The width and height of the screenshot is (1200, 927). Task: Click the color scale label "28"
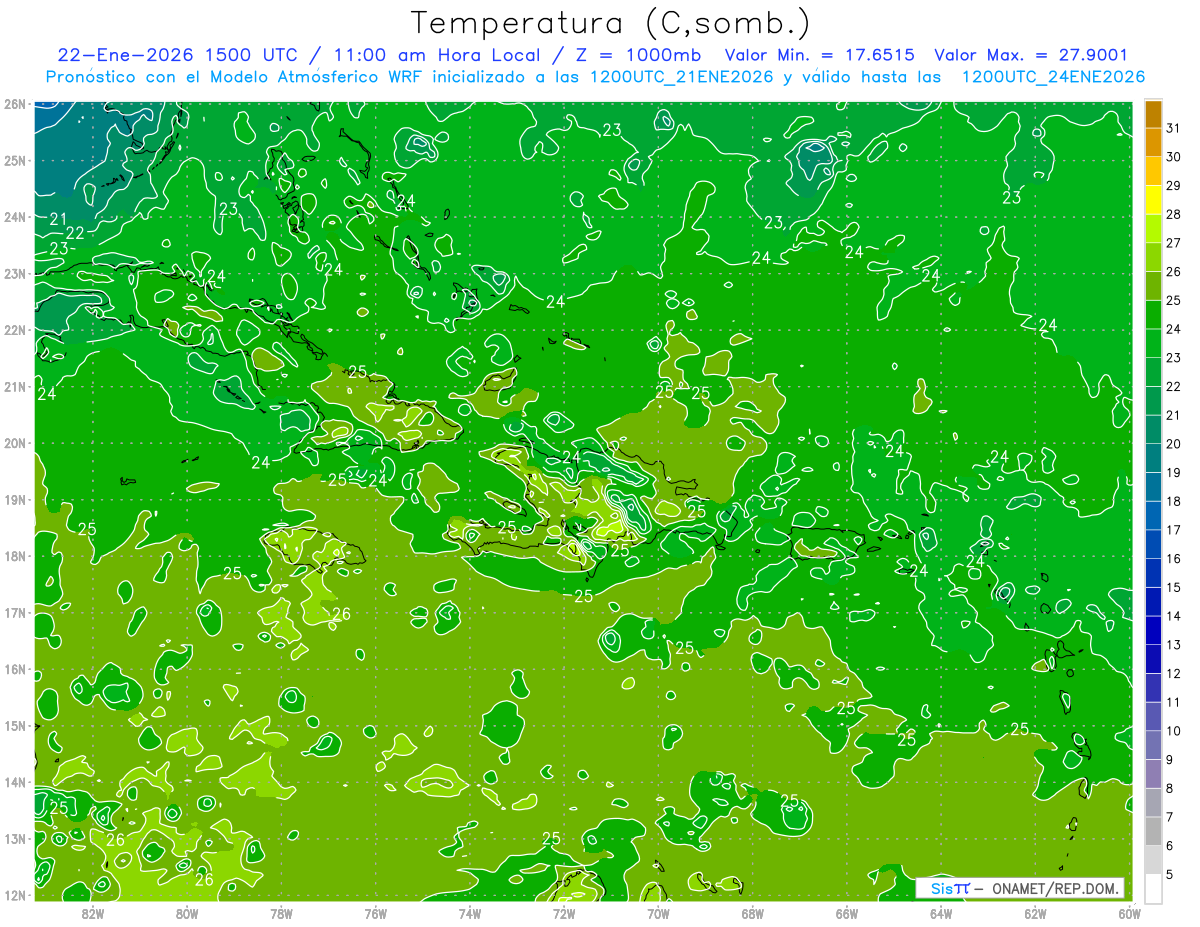pos(1173,214)
